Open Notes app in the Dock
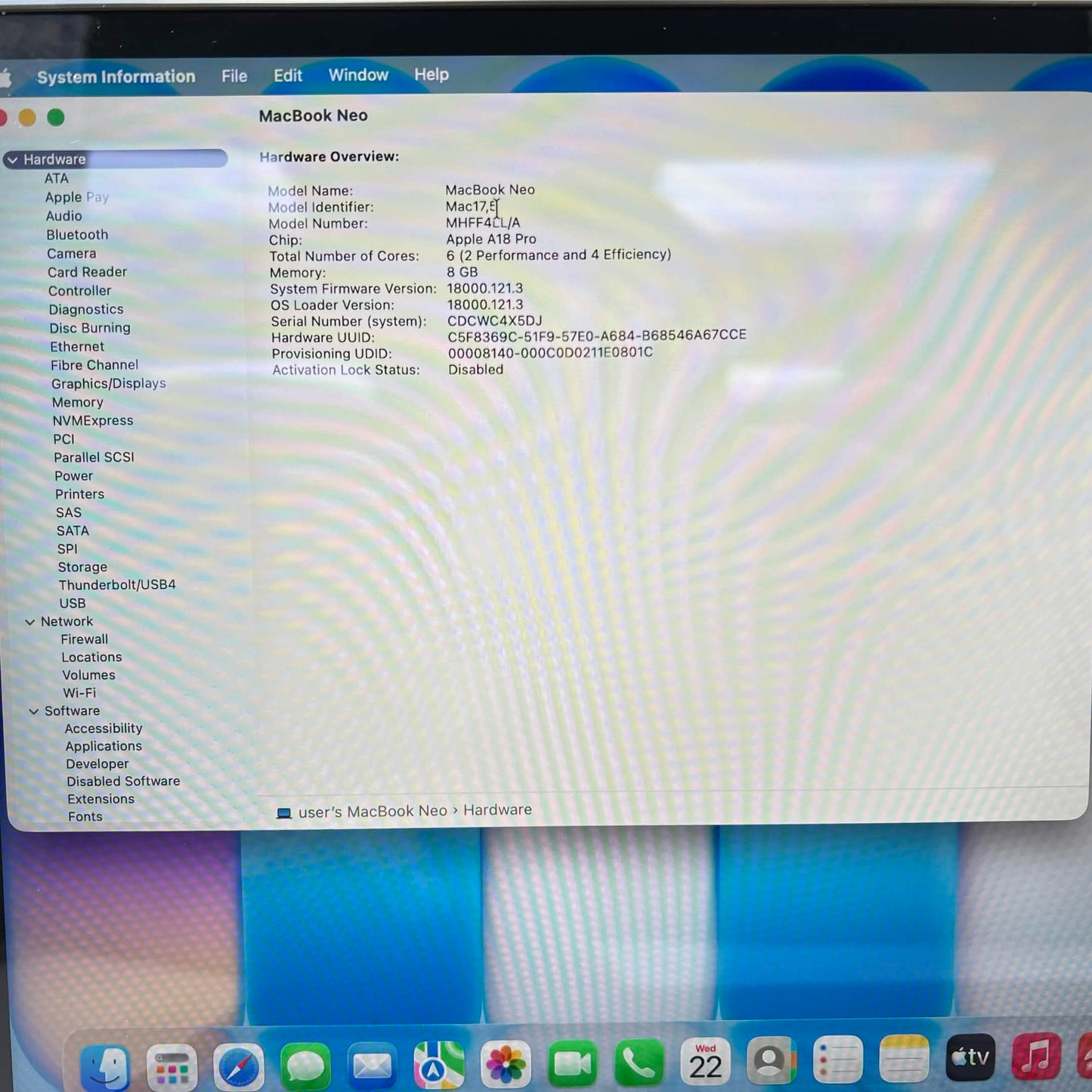The height and width of the screenshot is (1092, 1092). [905, 1058]
